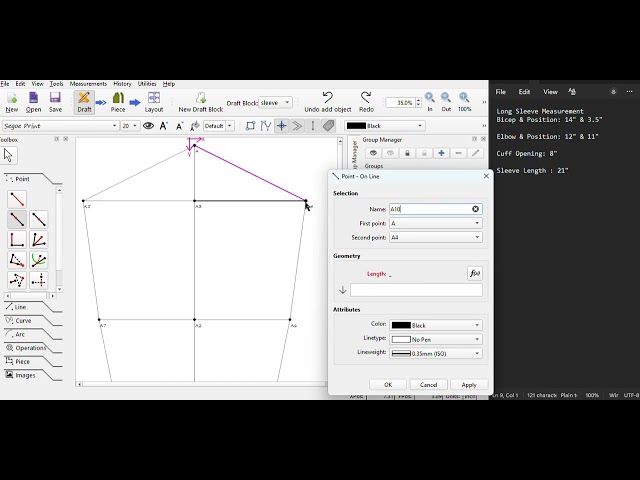Click the Save pattern icon
The height and width of the screenshot is (480, 640).
[x=55, y=102]
